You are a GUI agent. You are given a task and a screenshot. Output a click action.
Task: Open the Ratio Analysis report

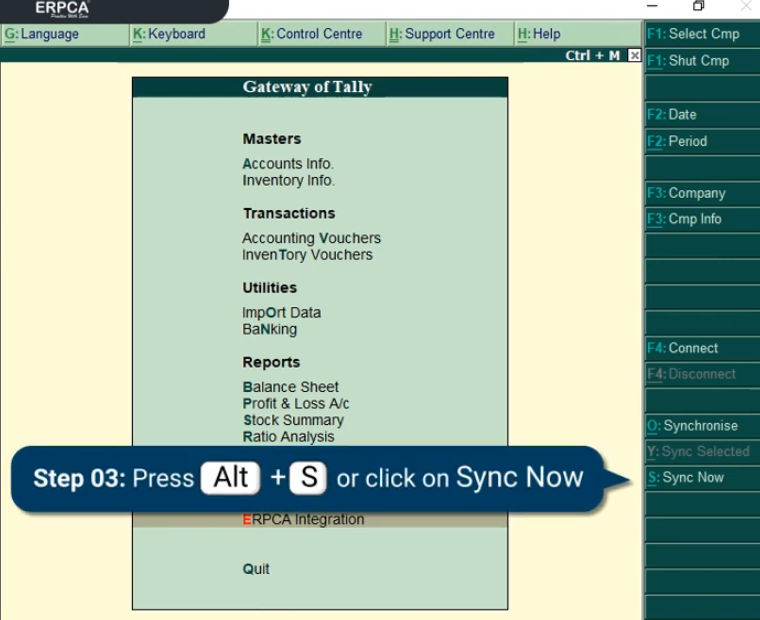coord(288,436)
